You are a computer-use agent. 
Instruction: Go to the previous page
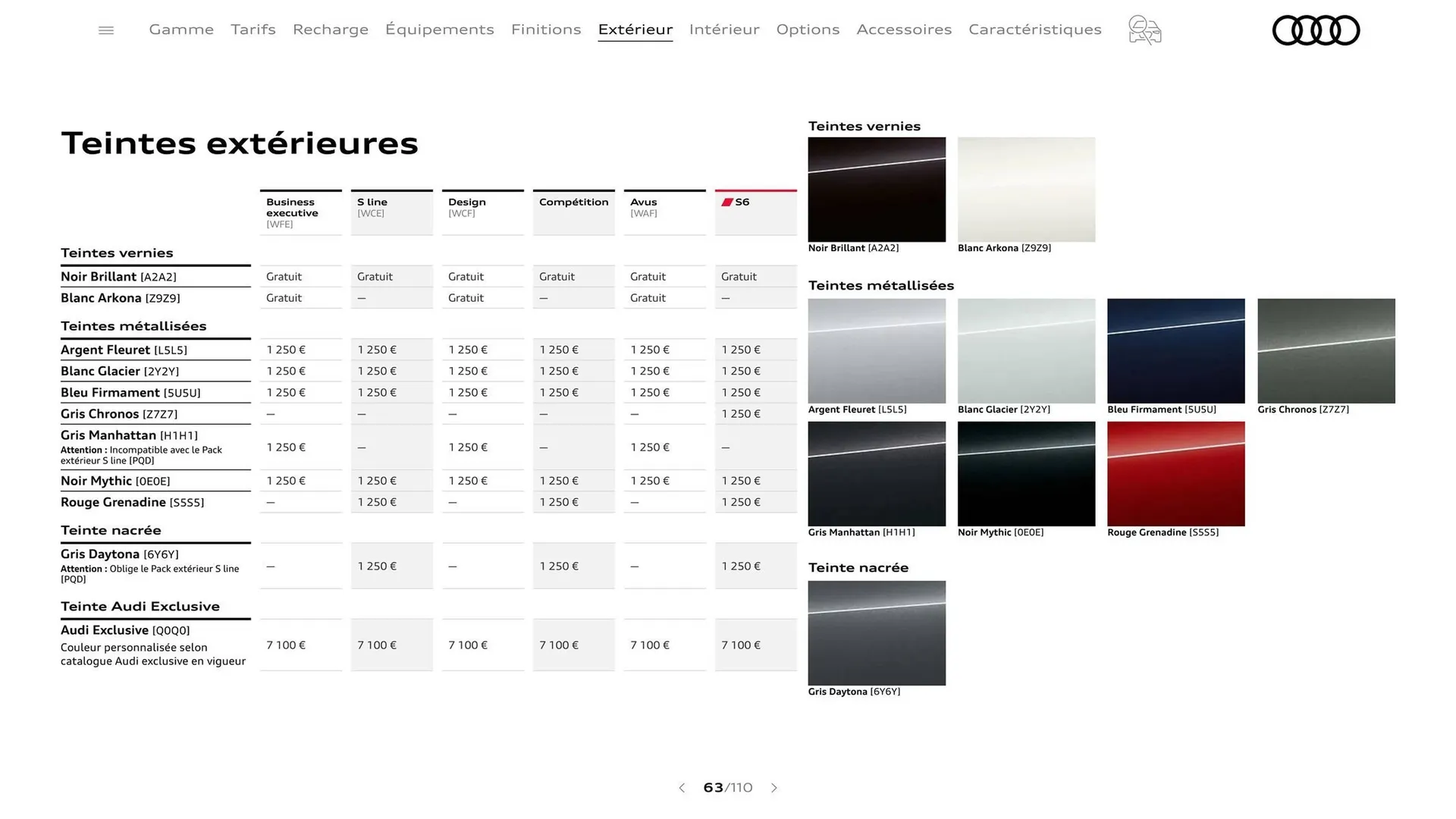point(681,788)
